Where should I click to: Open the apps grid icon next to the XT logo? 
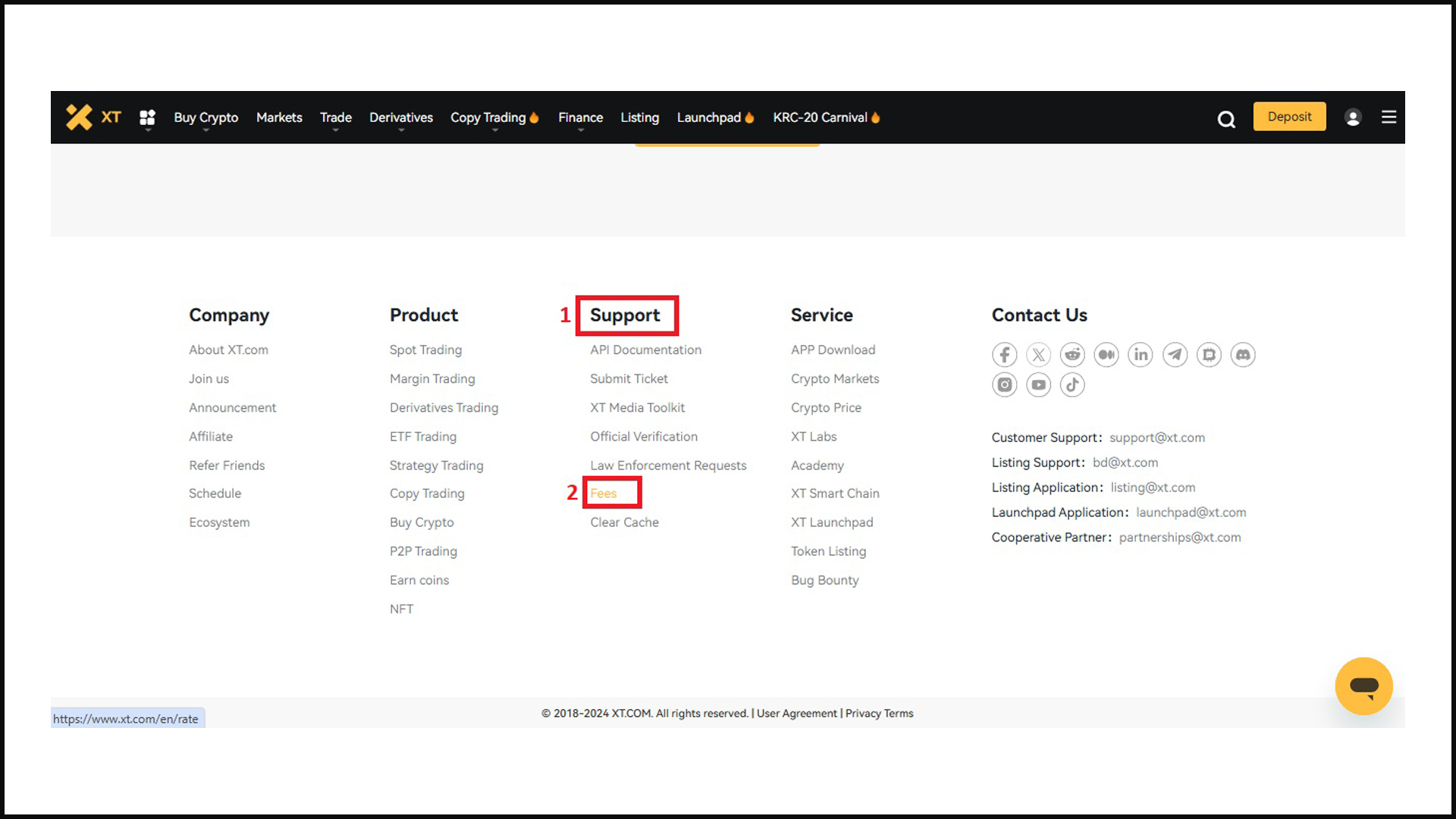(x=147, y=118)
